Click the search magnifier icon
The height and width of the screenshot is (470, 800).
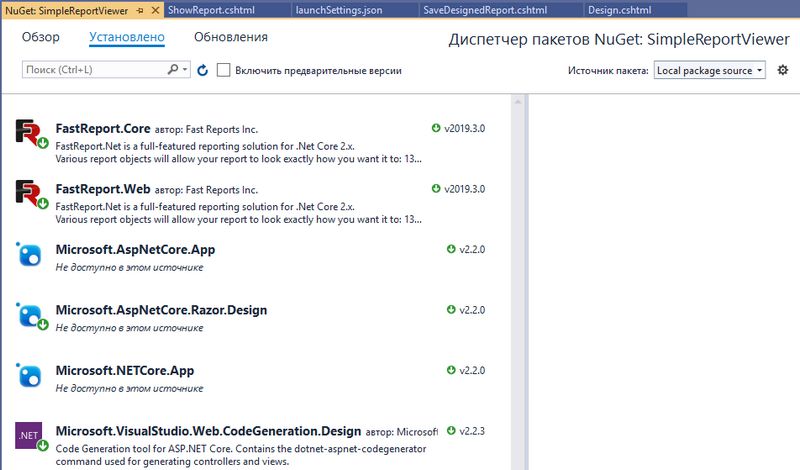pos(173,71)
